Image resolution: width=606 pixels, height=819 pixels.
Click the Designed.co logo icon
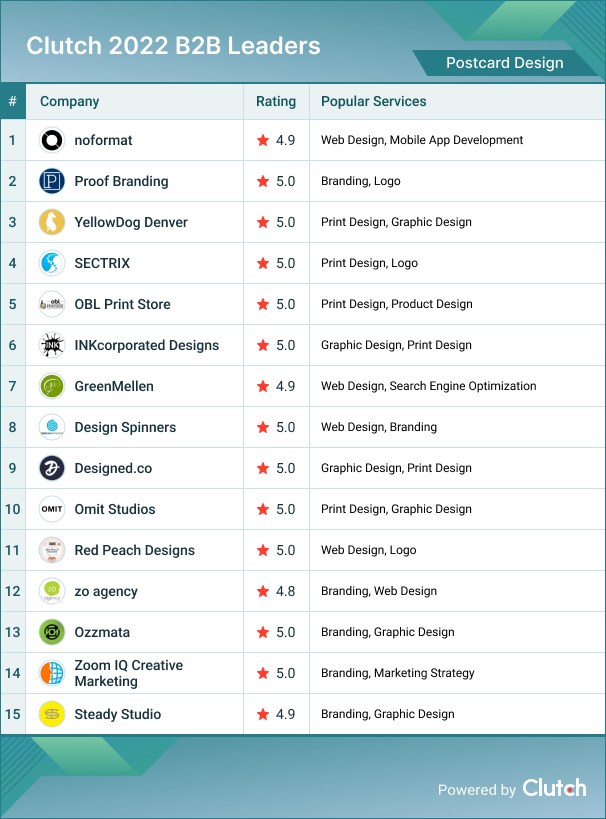(x=52, y=468)
